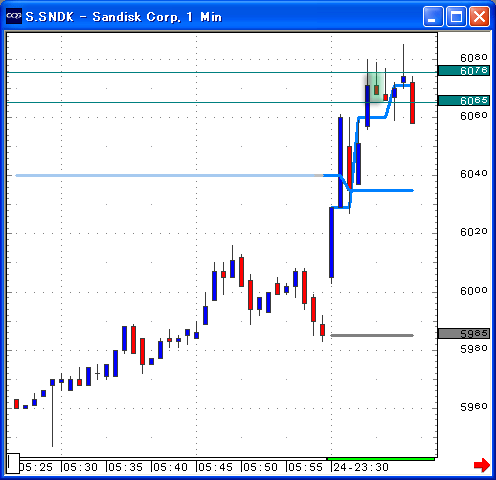The image size is (496, 480).
Task: Click the 6000 price scale label
Action: click(x=474, y=291)
